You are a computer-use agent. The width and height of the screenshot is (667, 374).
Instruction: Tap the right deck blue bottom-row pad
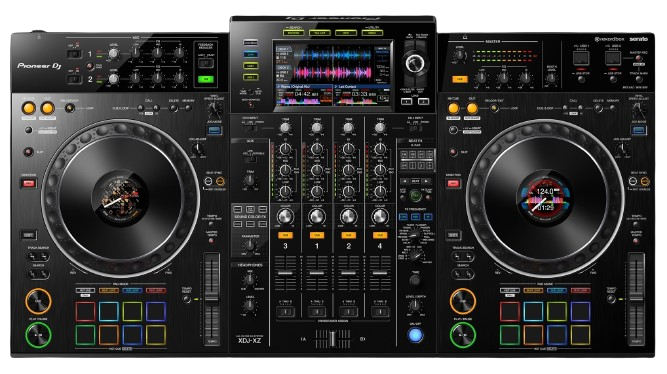557,335
